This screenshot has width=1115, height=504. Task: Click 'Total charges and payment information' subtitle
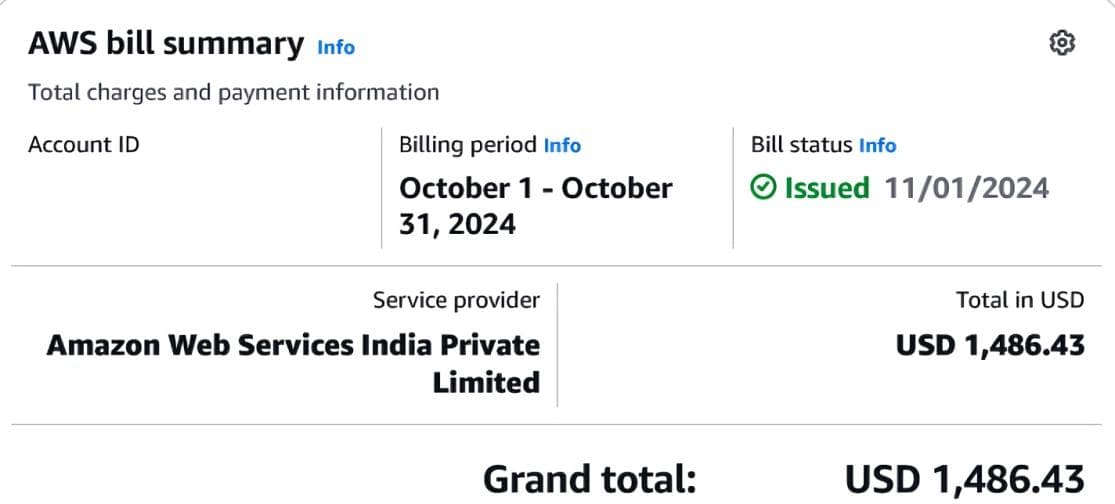pyautogui.click(x=233, y=93)
